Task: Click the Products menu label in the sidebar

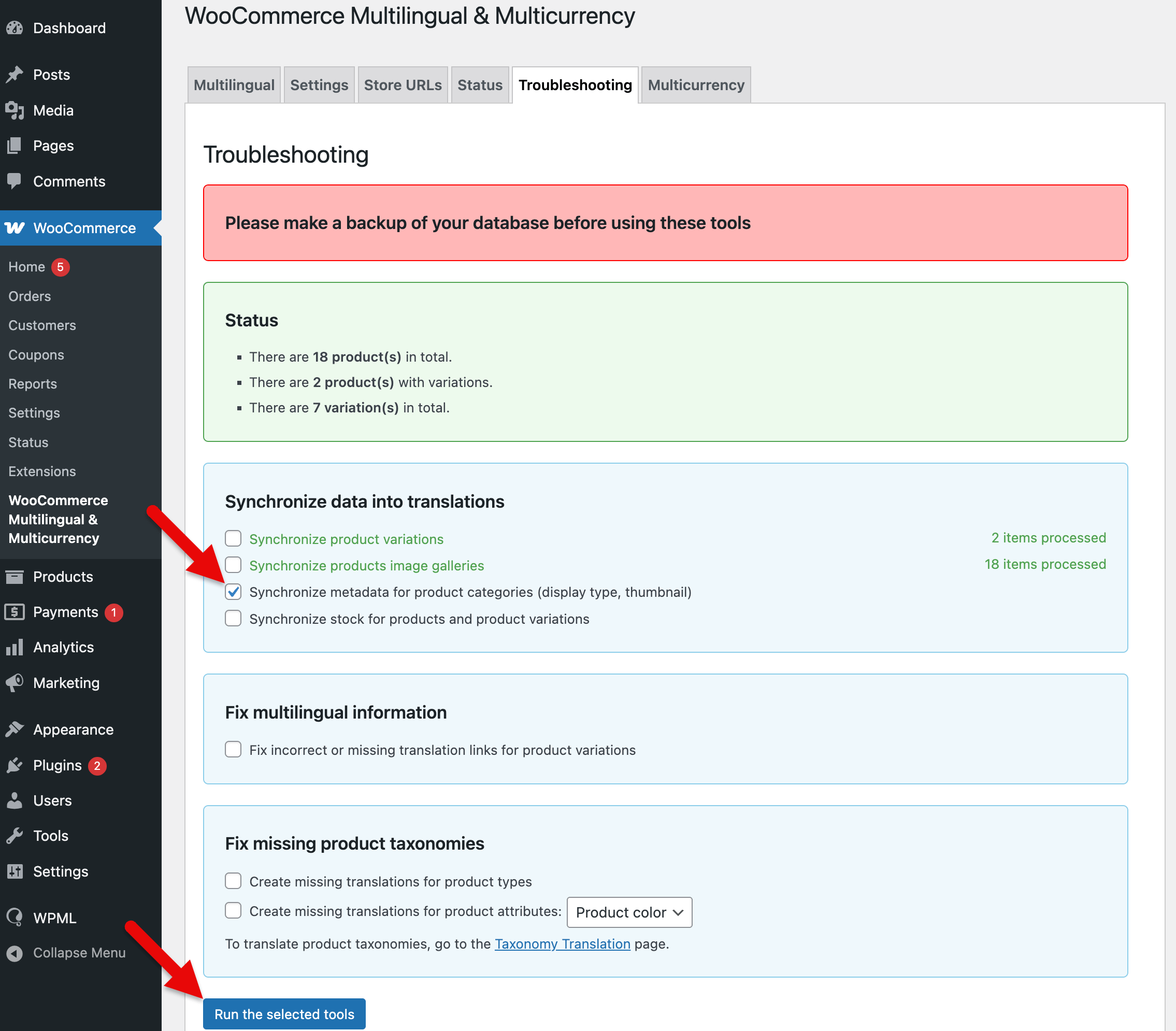Action: [x=63, y=577]
